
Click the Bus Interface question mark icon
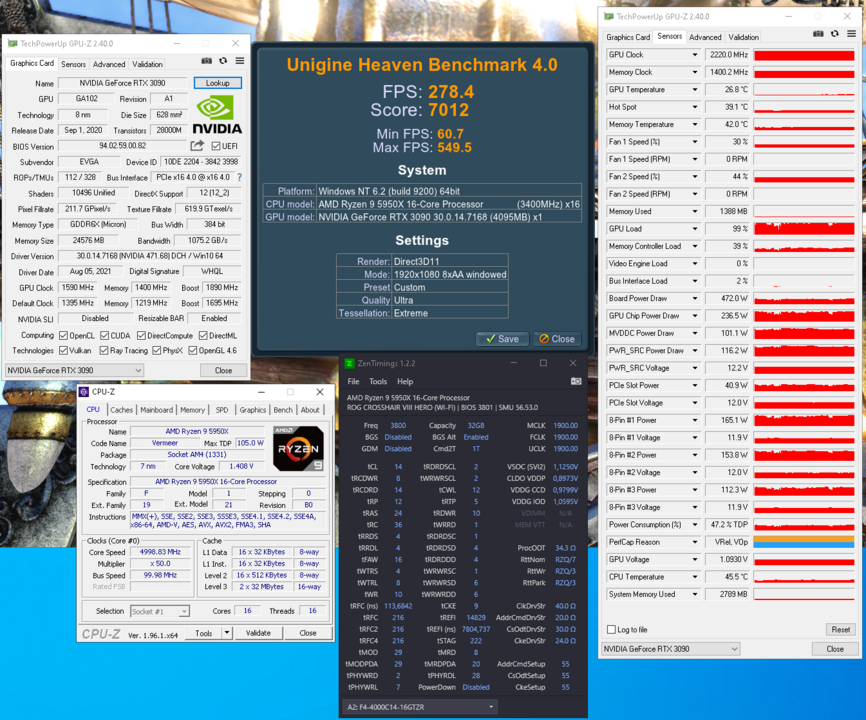(240, 177)
